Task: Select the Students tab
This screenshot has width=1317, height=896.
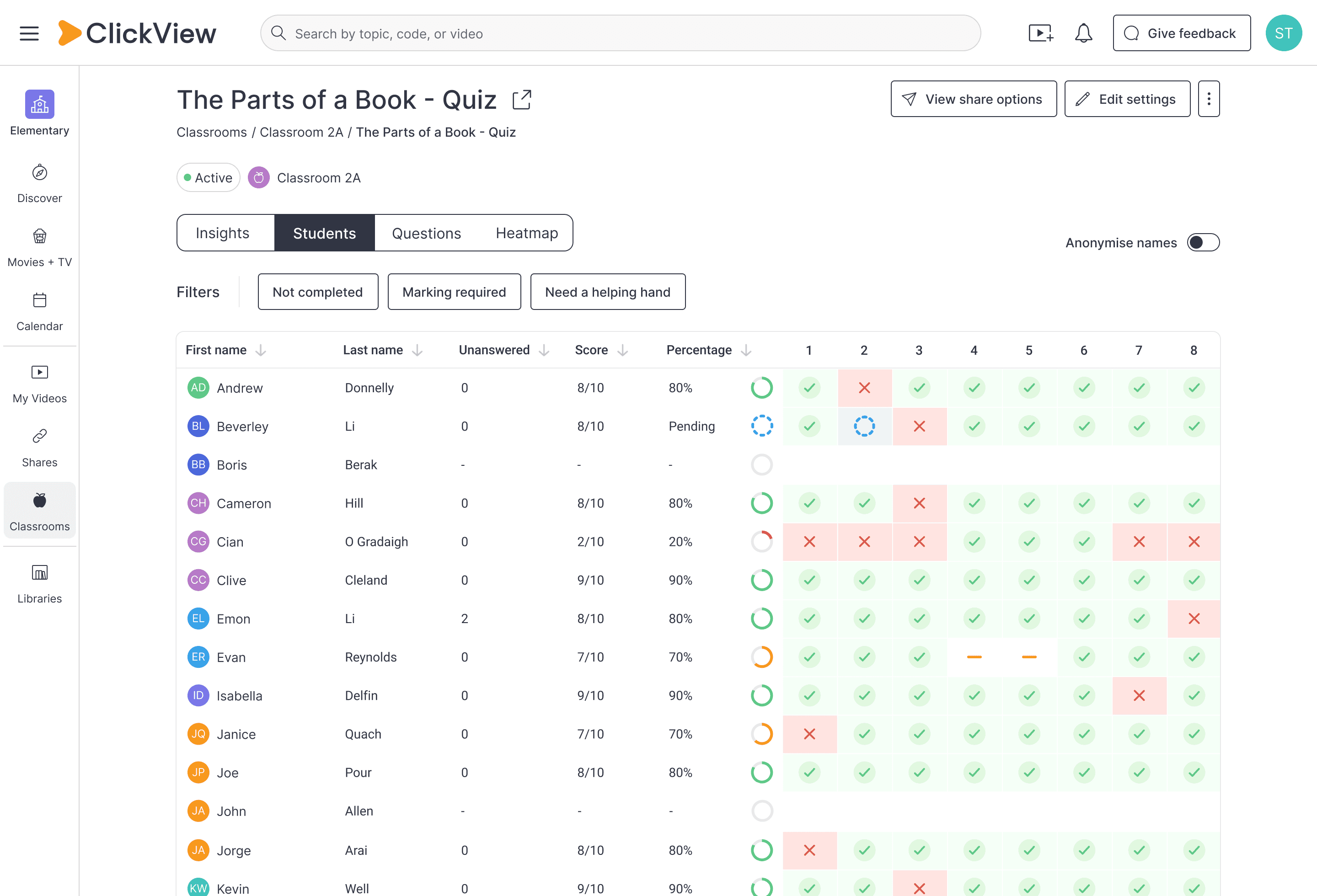Action: click(x=325, y=233)
